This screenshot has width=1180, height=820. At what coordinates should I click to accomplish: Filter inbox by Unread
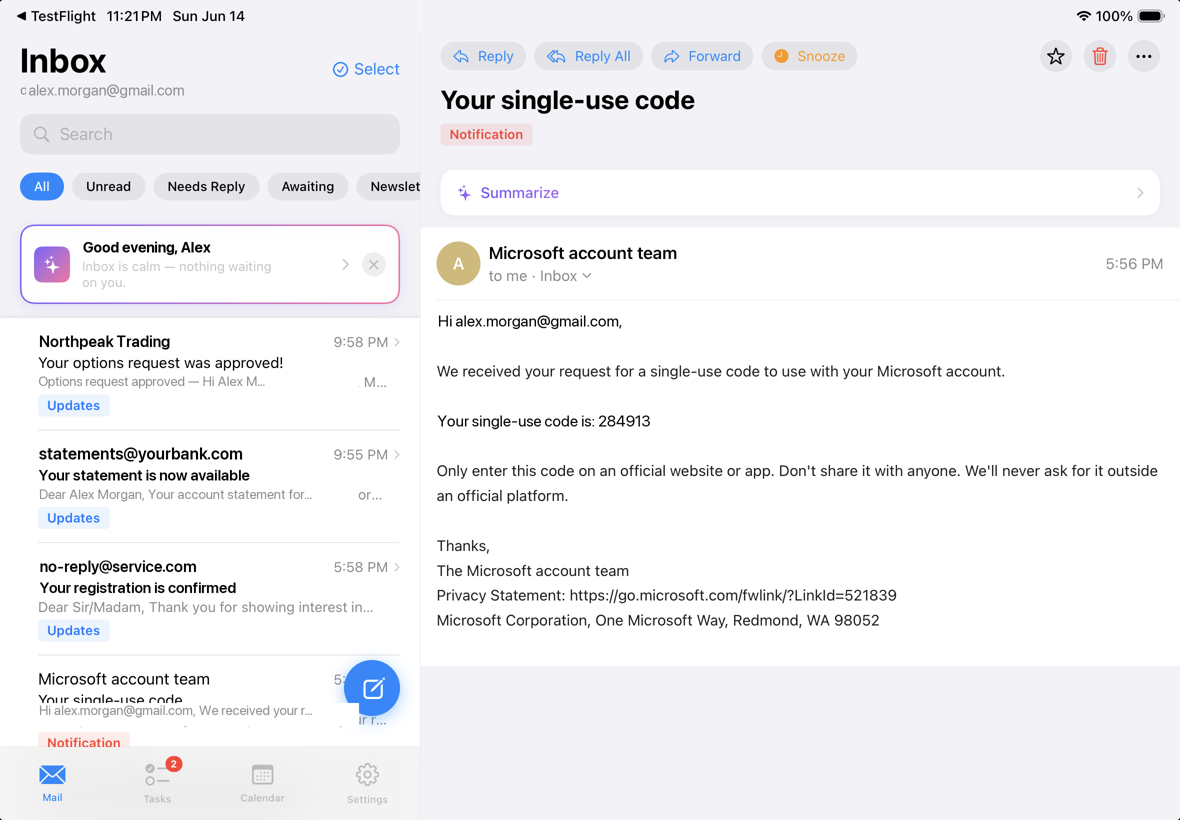tap(108, 187)
